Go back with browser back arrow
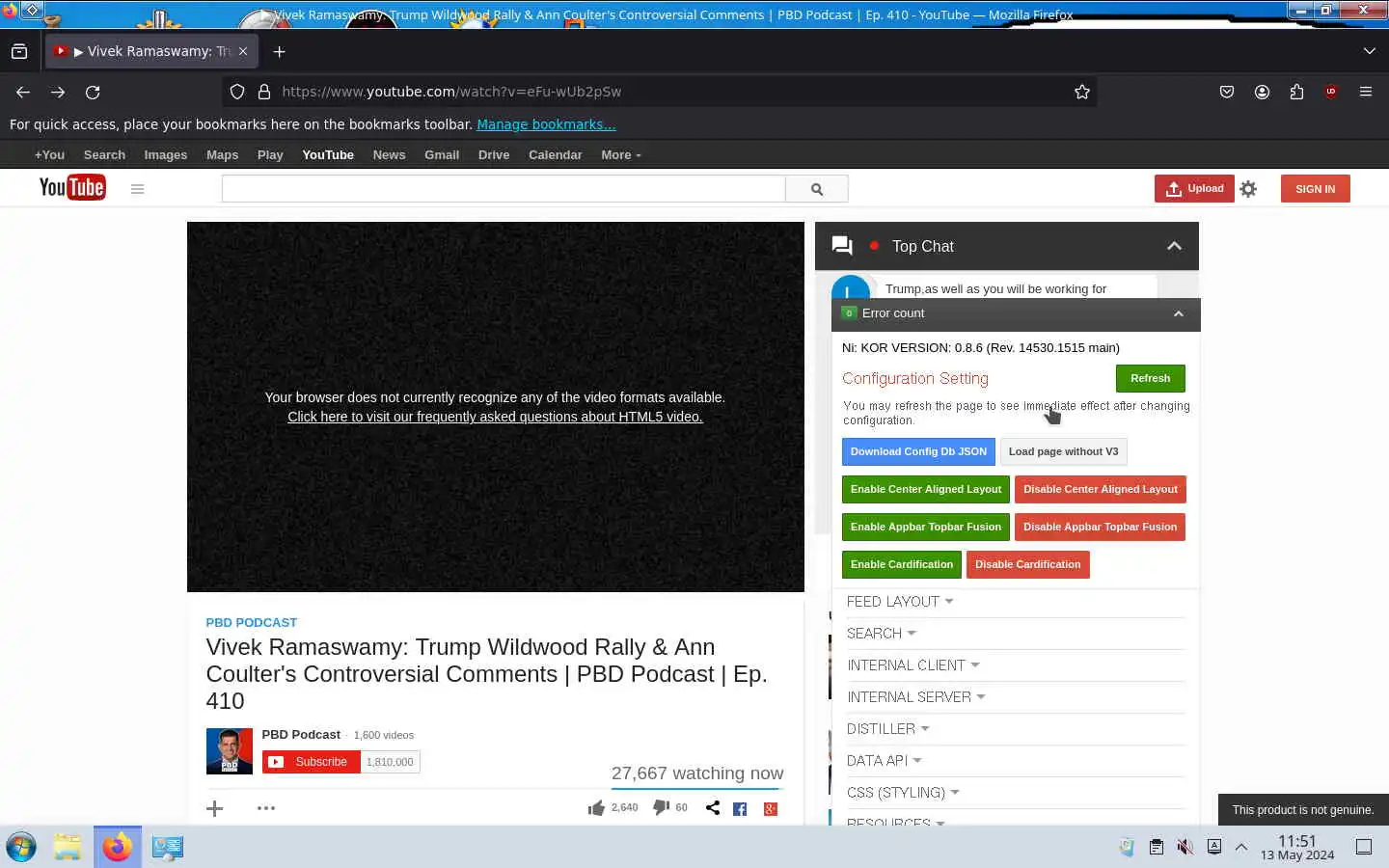 tap(23, 92)
